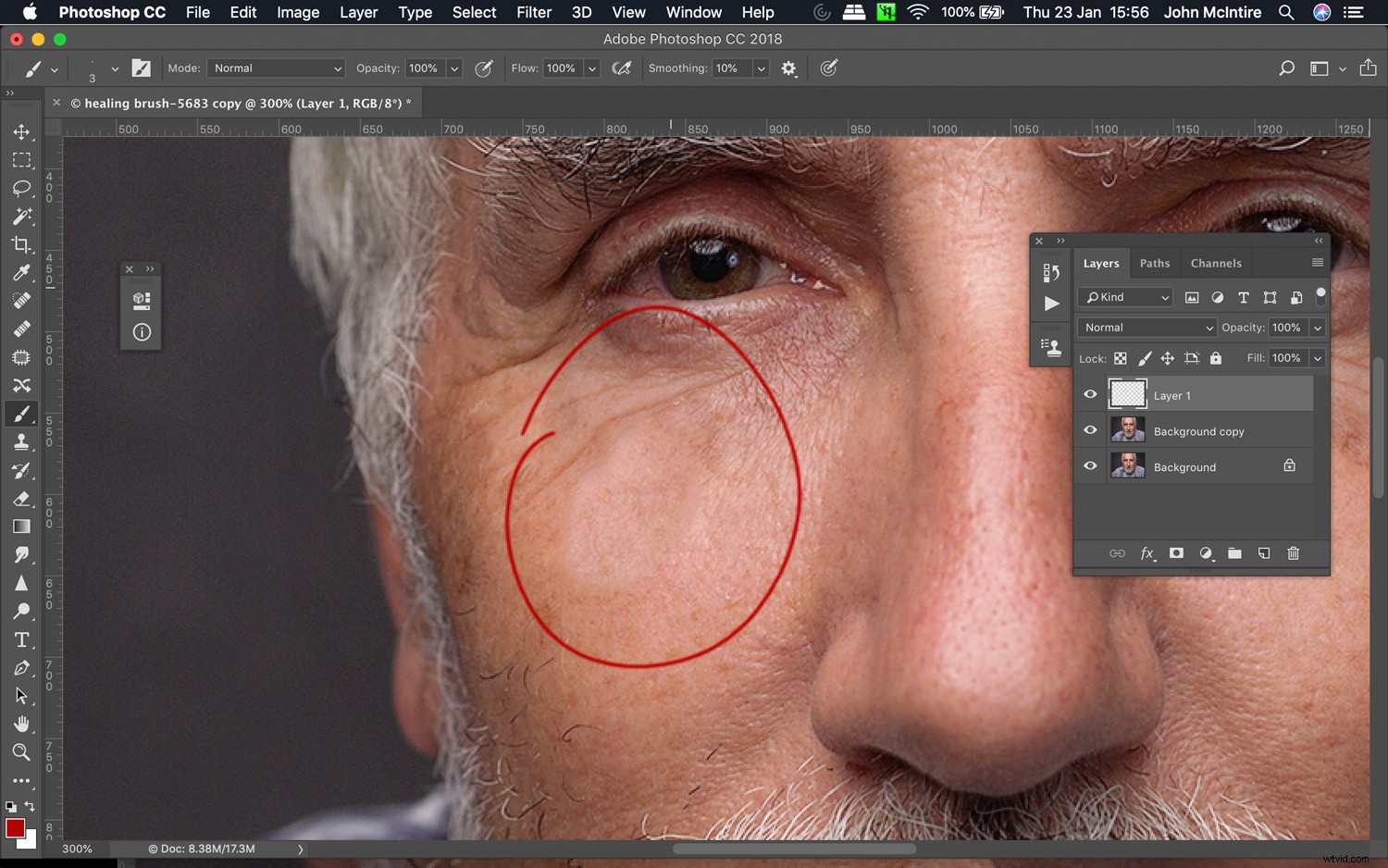Enable Lock transparent pixels for Layer 1
The image size is (1388, 868).
click(x=1121, y=358)
